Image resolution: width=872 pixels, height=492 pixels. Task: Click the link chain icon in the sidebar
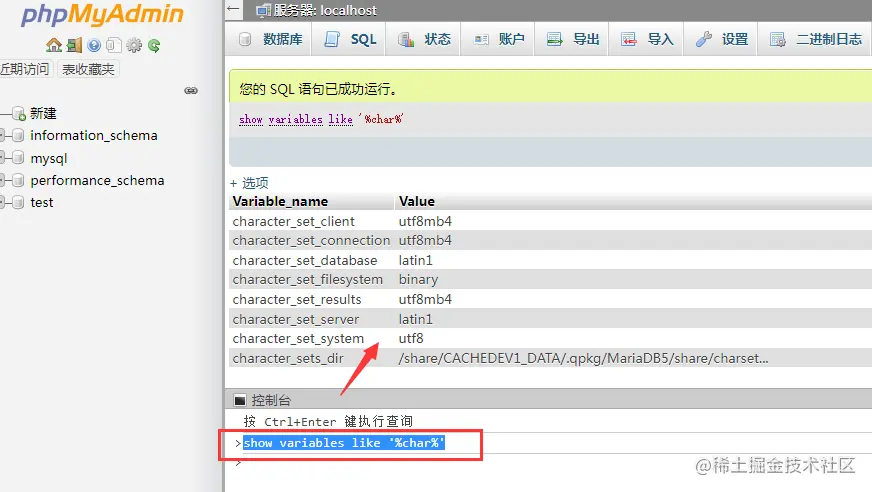tap(191, 91)
